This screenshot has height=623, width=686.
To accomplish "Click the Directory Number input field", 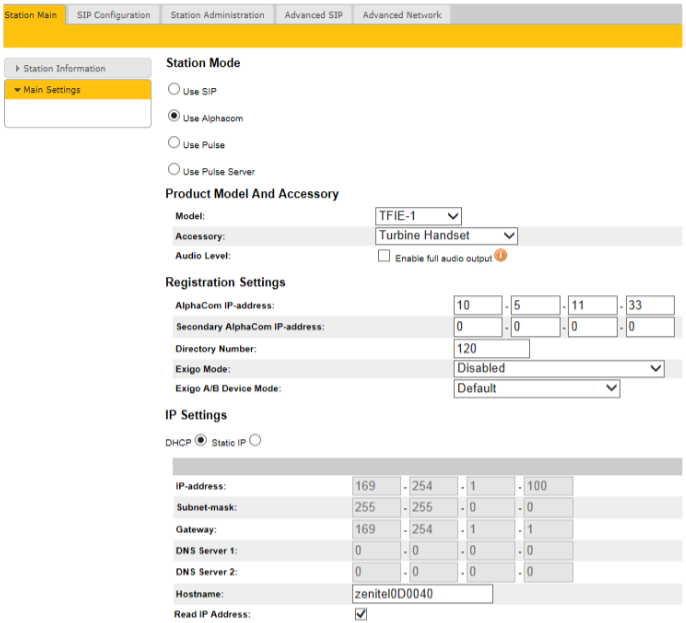I will [491, 348].
